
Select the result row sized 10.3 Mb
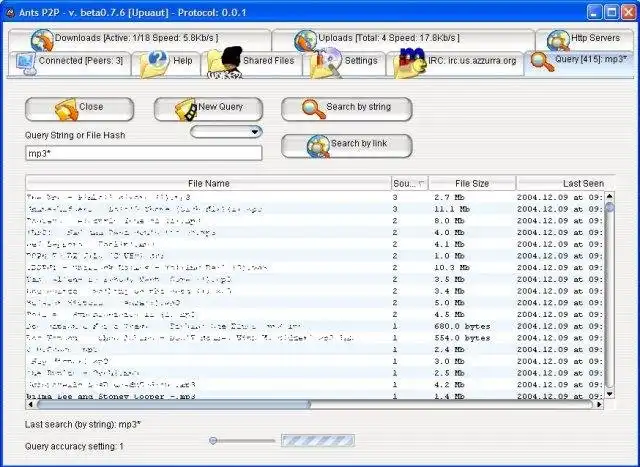[x=315, y=268]
